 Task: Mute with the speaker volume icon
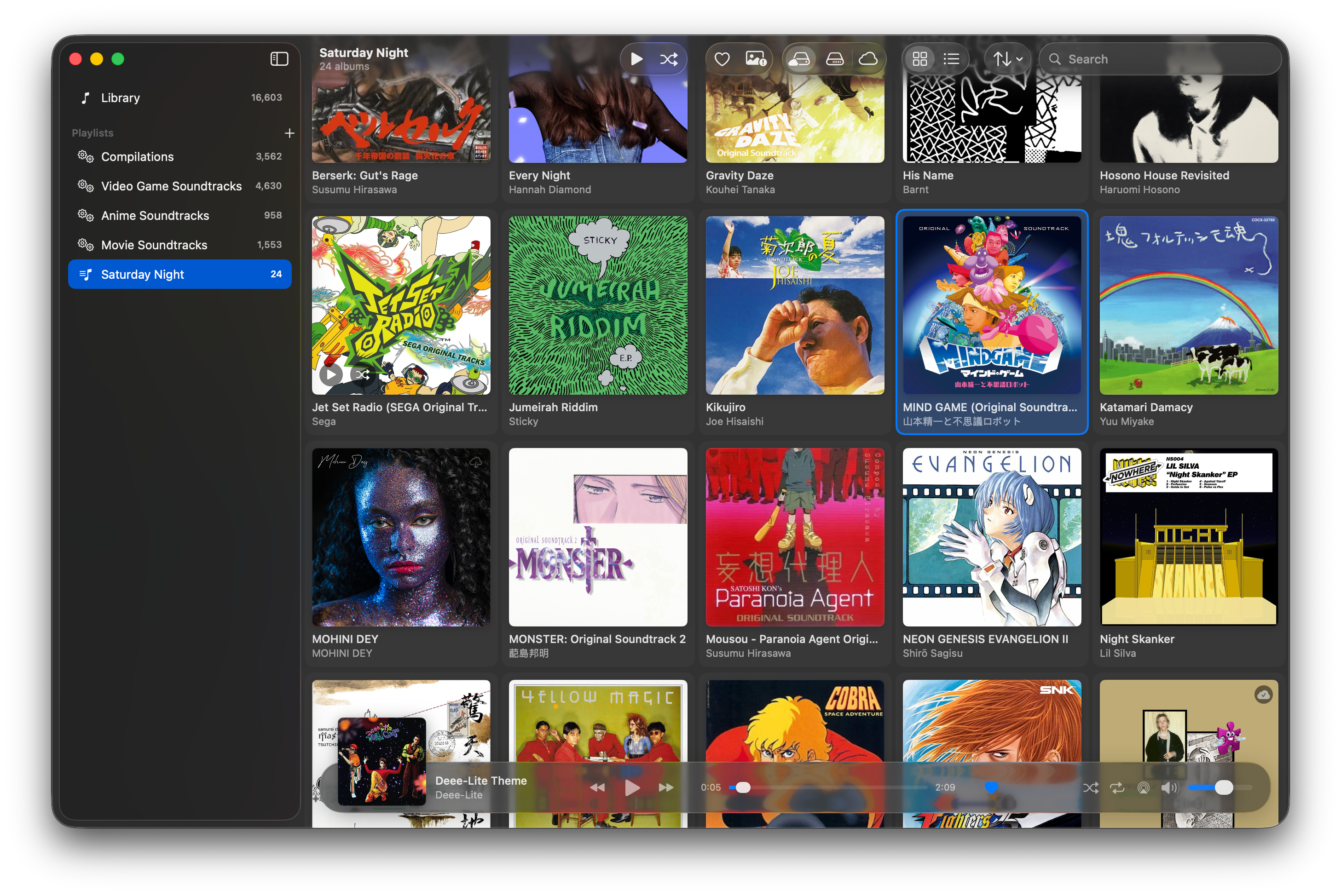click(x=1169, y=787)
